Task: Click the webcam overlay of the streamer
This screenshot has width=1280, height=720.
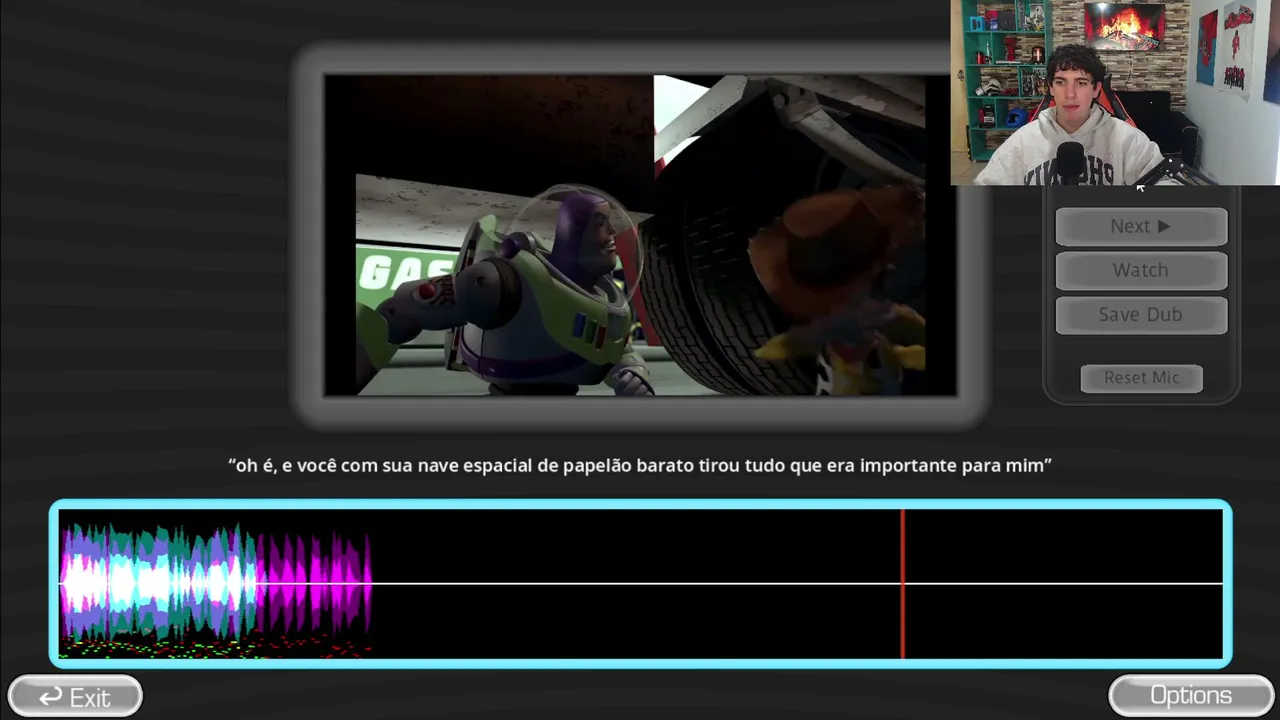Action: (x=1115, y=93)
